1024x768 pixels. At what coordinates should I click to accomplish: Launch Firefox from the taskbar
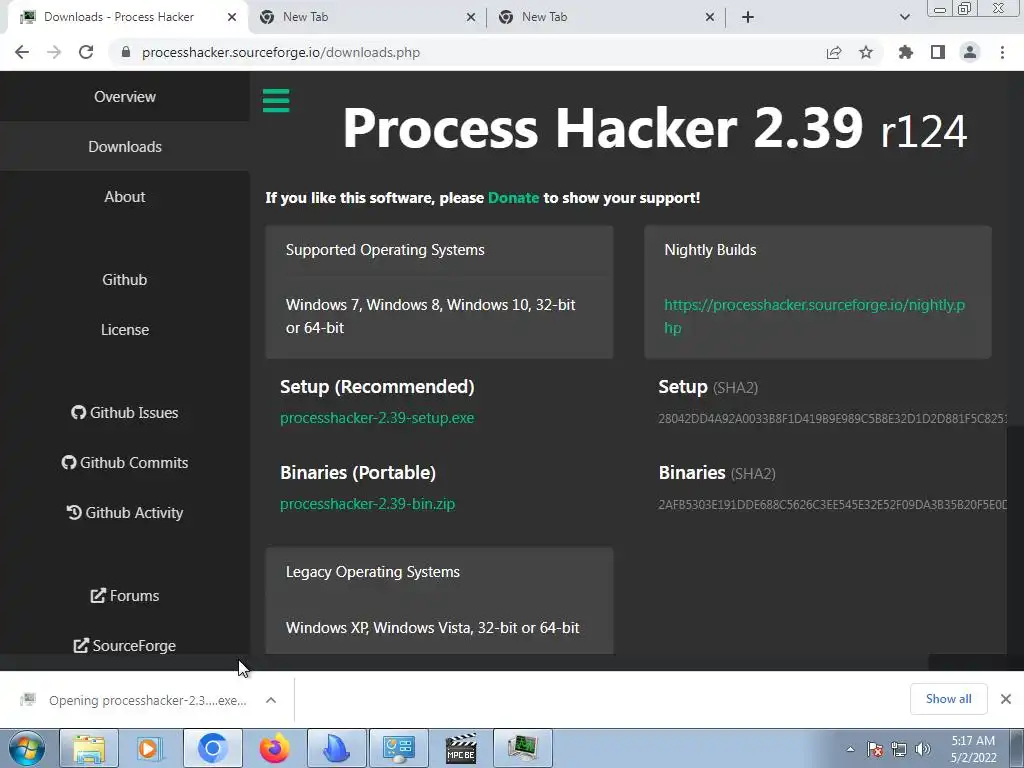[274, 748]
